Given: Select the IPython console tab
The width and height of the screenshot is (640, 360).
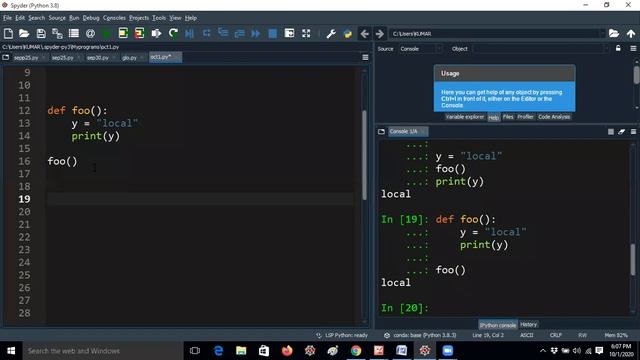Looking at the screenshot, I should tap(498, 325).
